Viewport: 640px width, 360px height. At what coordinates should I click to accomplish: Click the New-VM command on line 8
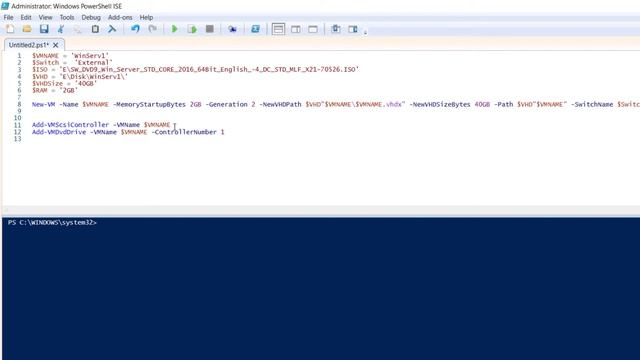(43, 104)
